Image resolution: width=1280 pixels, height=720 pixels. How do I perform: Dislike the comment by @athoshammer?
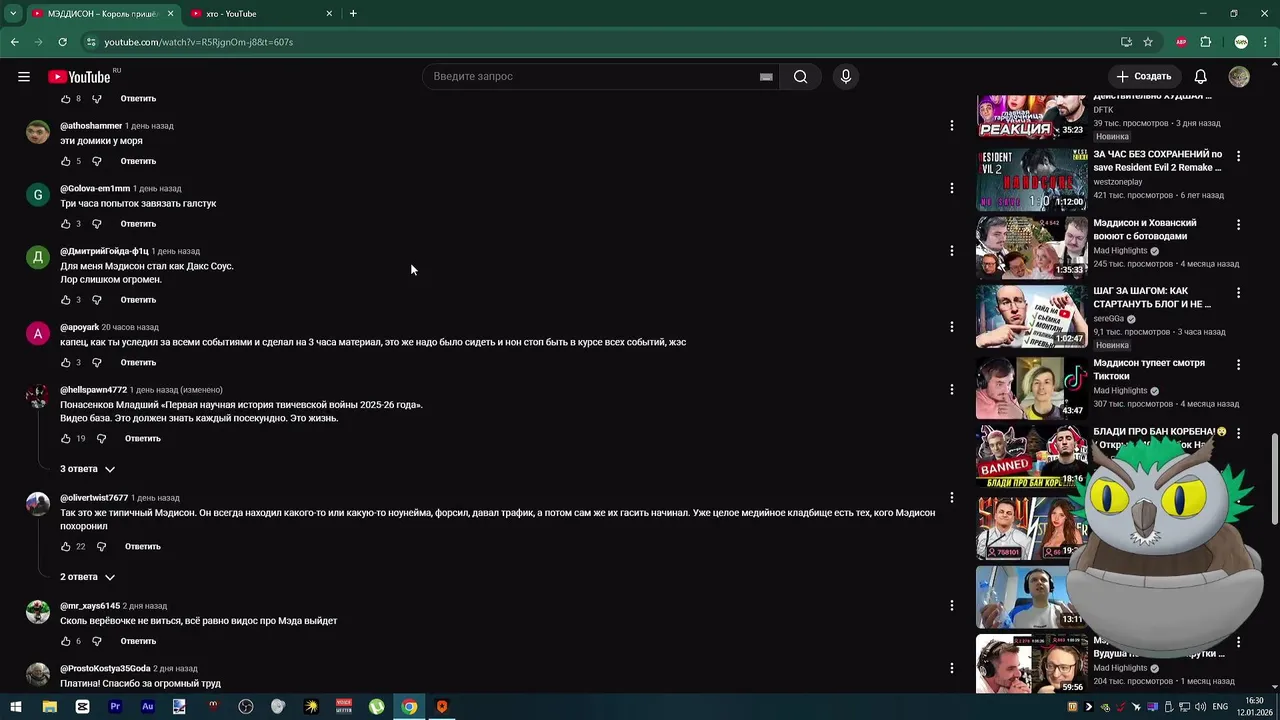(97, 161)
